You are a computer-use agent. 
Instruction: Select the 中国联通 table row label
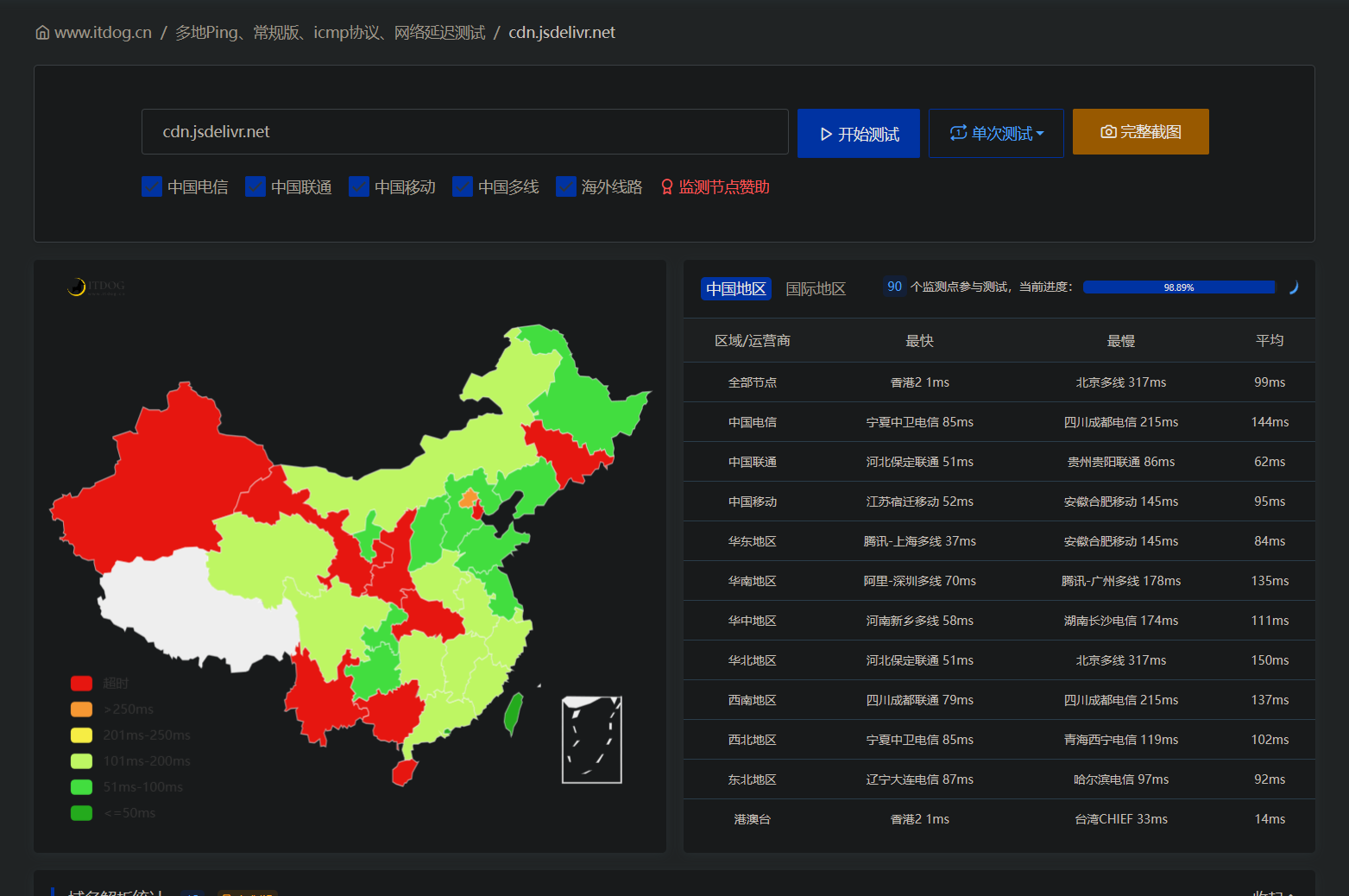point(753,462)
